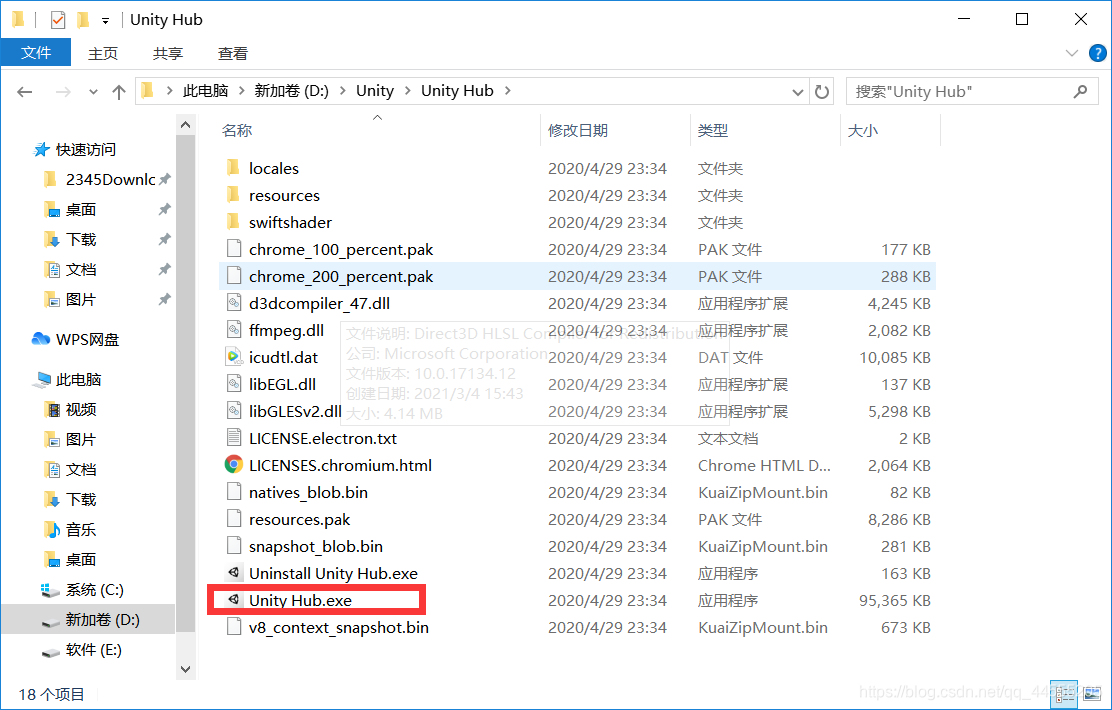The width and height of the screenshot is (1112, 710).
Task: Select libGLESv2.dll file name
Action: click(296, 411)
